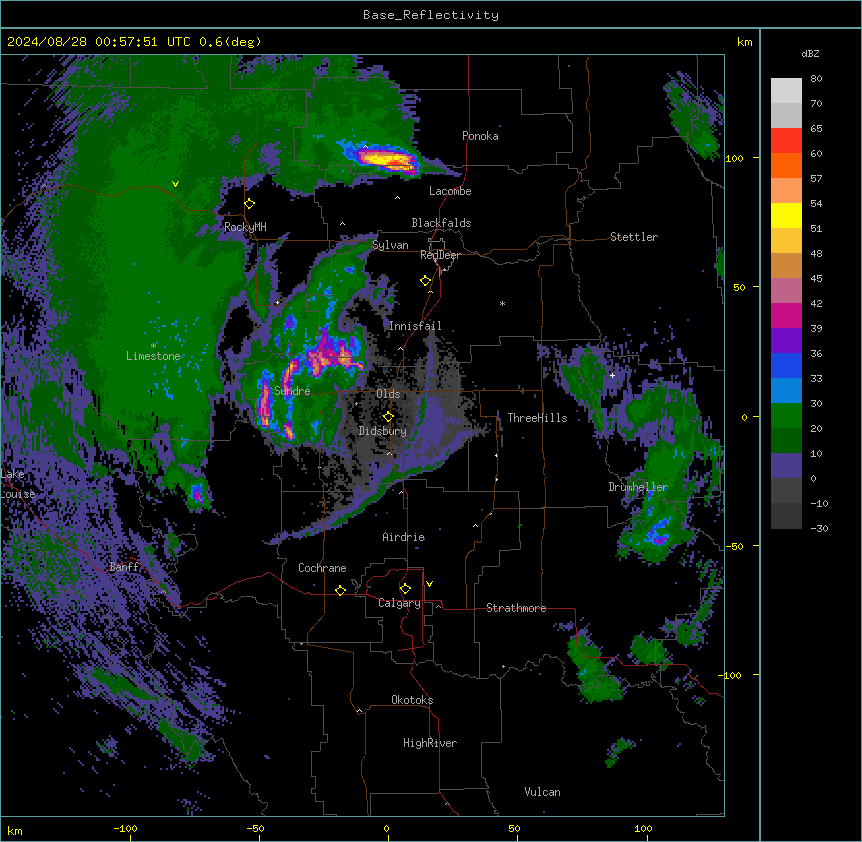
Task: Click the storm cell echo southwest of Drumheller label
Action: click(657, 532)
